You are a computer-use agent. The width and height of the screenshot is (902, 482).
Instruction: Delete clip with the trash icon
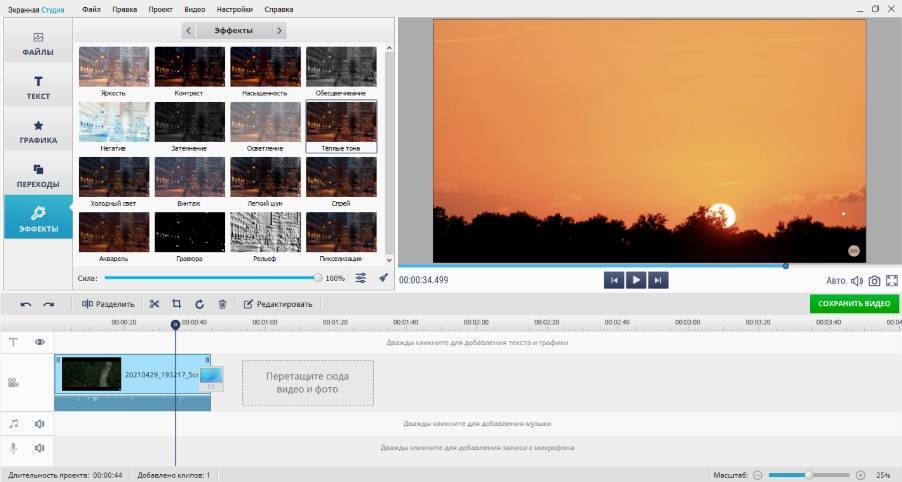pos(222,304)
